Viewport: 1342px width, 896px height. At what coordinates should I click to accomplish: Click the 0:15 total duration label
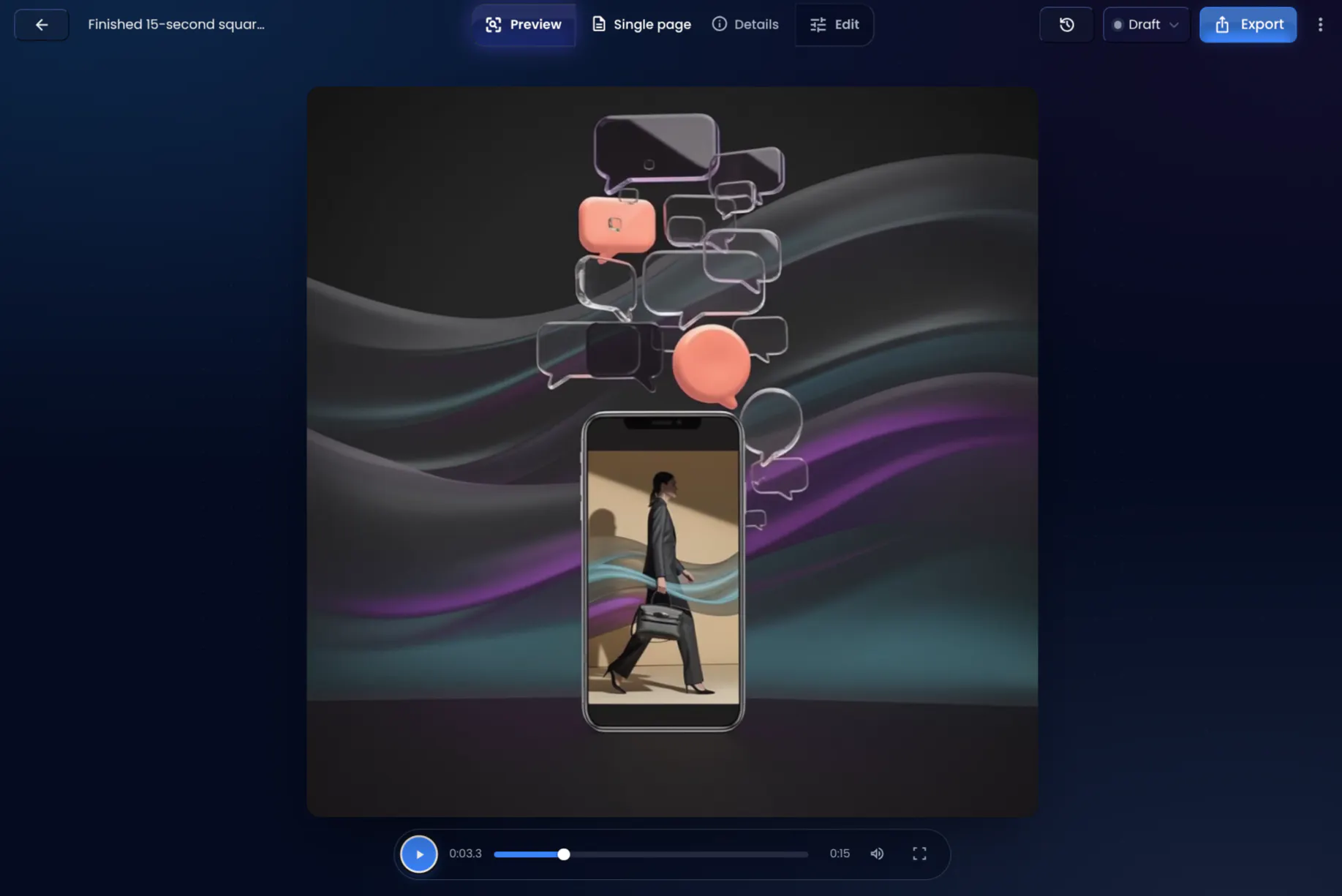pyautogui.click(x=840, y=854)
